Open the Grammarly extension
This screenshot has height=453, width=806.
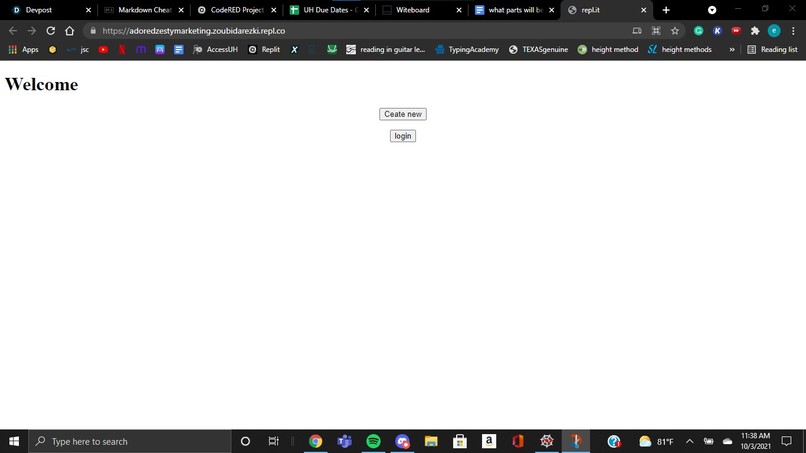pyautogui.click(x=699, y=31)
